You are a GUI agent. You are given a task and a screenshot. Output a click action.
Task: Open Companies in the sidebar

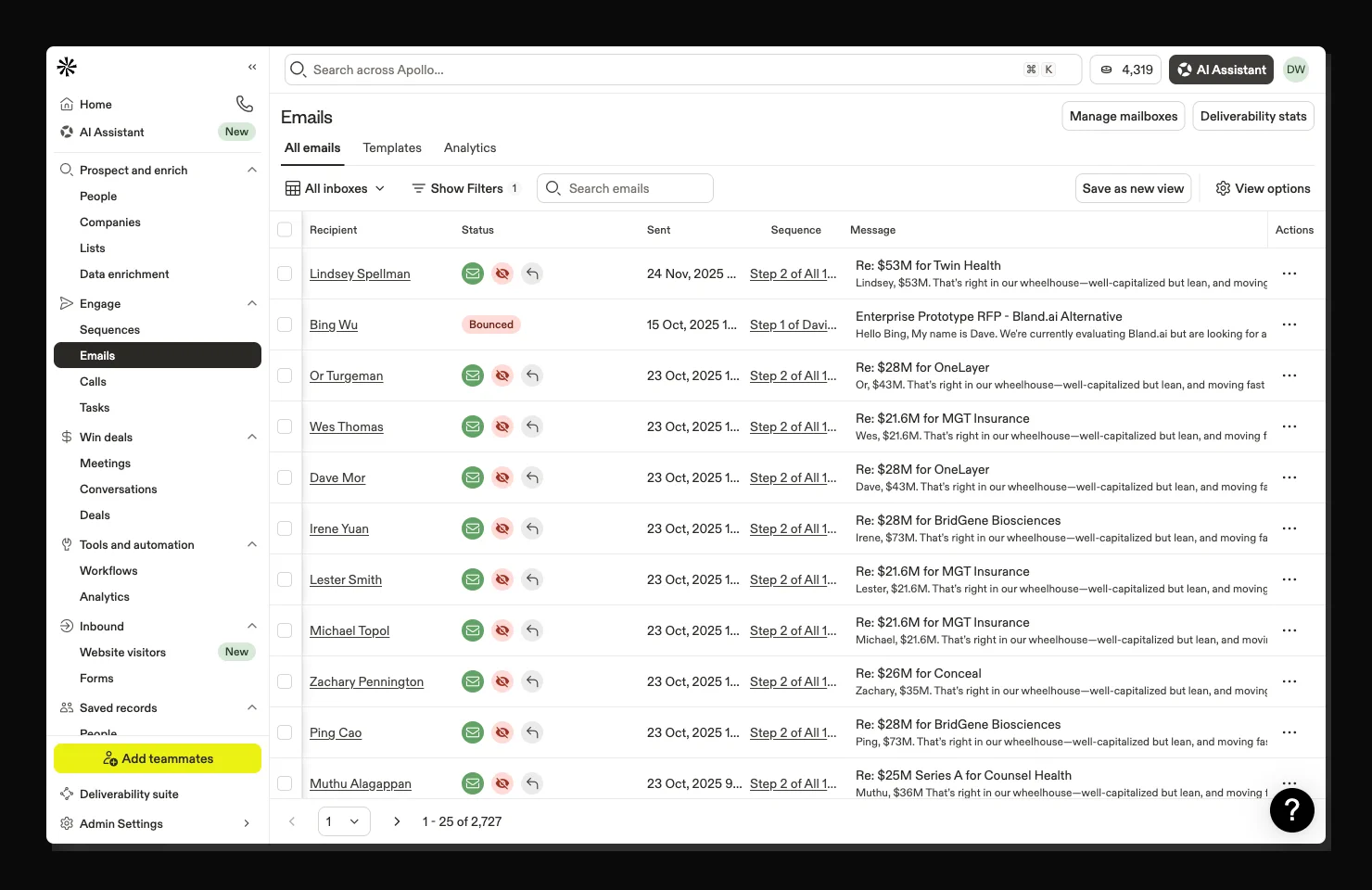[x=110, y=222]
